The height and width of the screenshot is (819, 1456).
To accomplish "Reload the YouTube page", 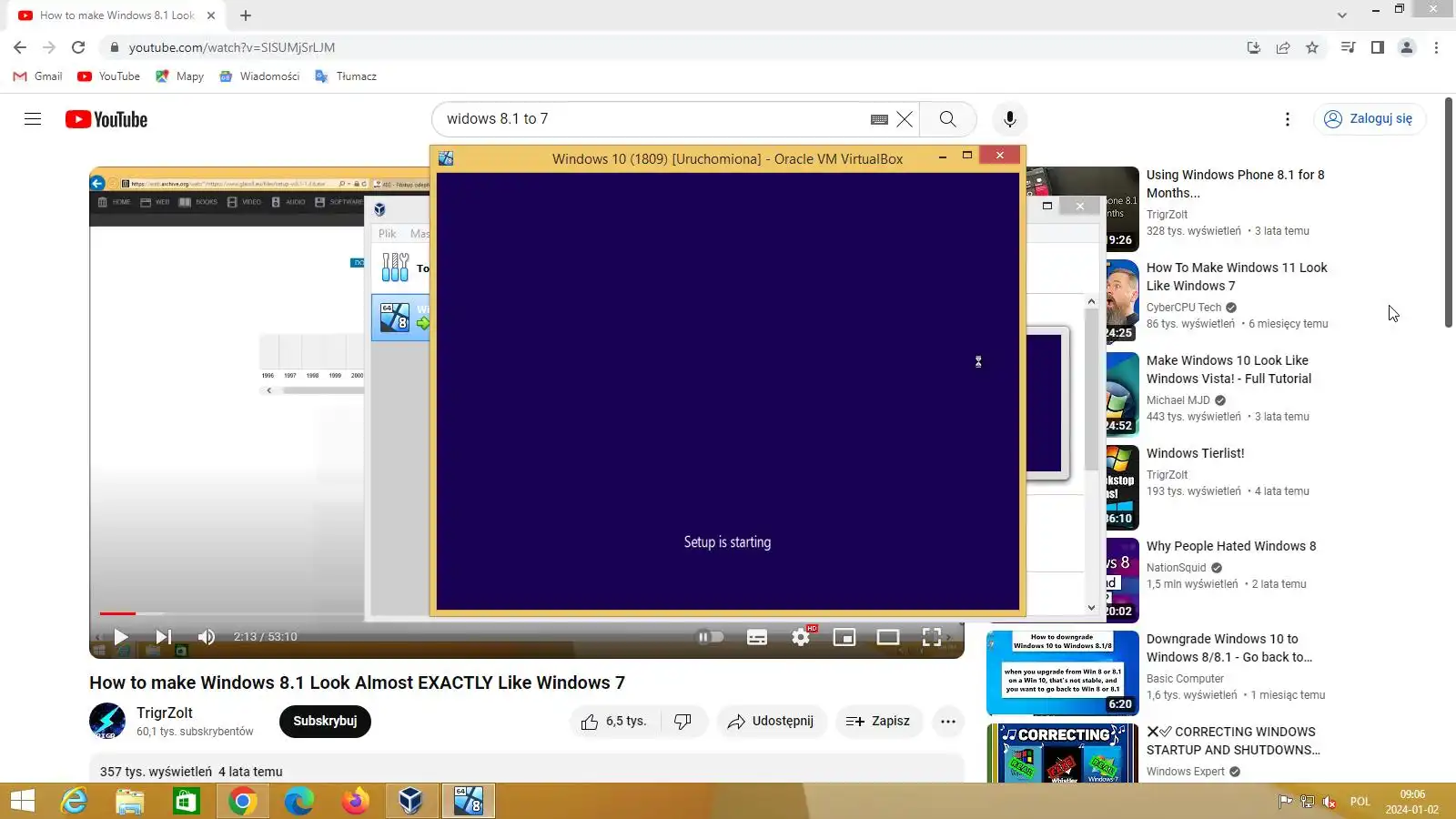I will tap(78, 47).
